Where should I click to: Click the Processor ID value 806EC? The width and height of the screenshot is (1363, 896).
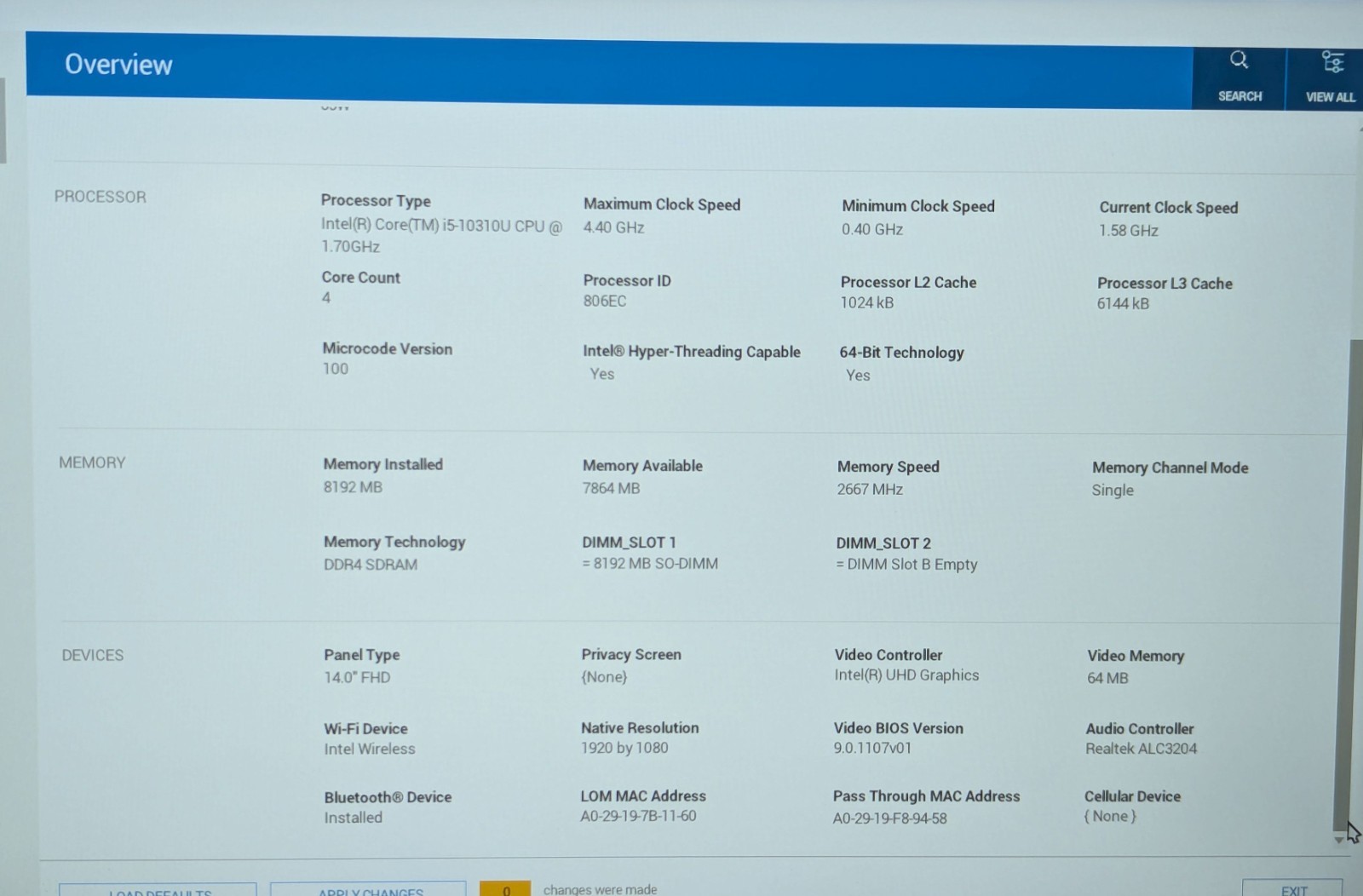pyautogui.click(x=605, y=302)
